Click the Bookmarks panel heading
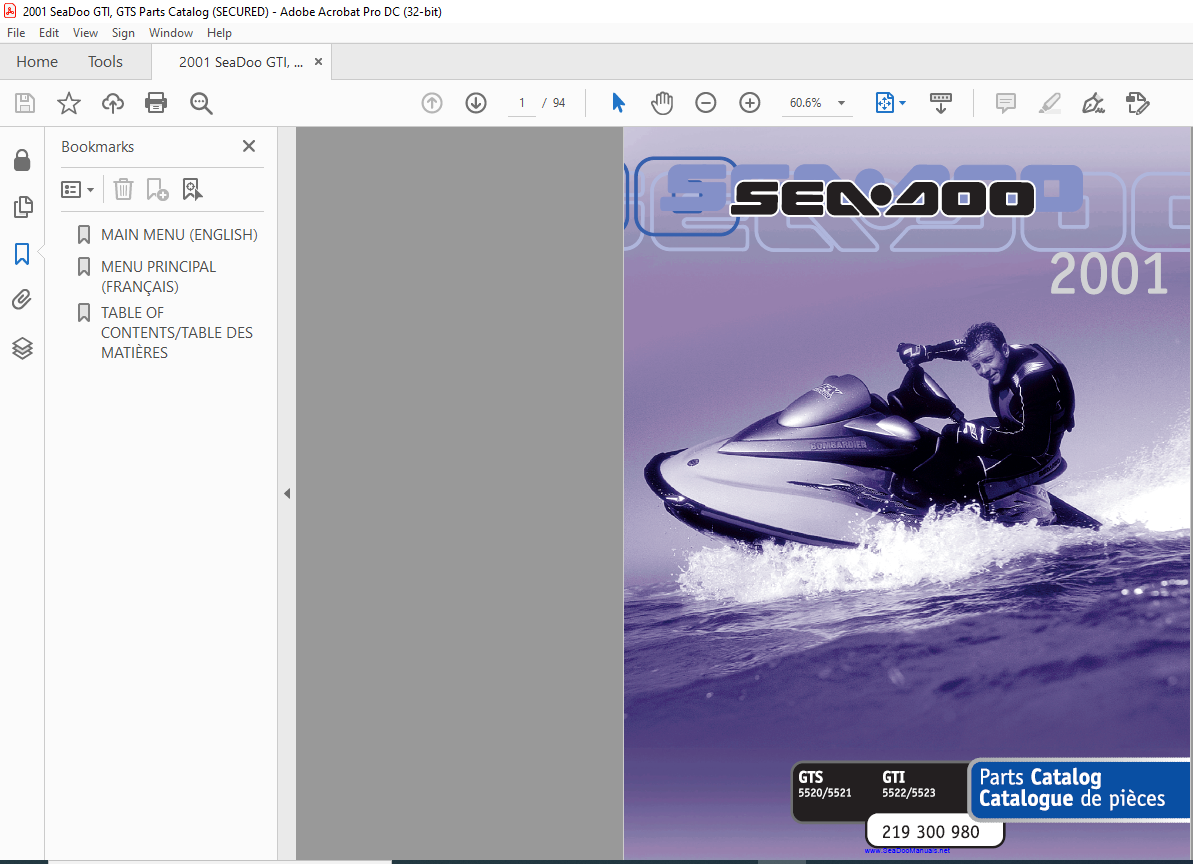The width and height of the screenshot is (1193, 864). [x=97, y=147]
